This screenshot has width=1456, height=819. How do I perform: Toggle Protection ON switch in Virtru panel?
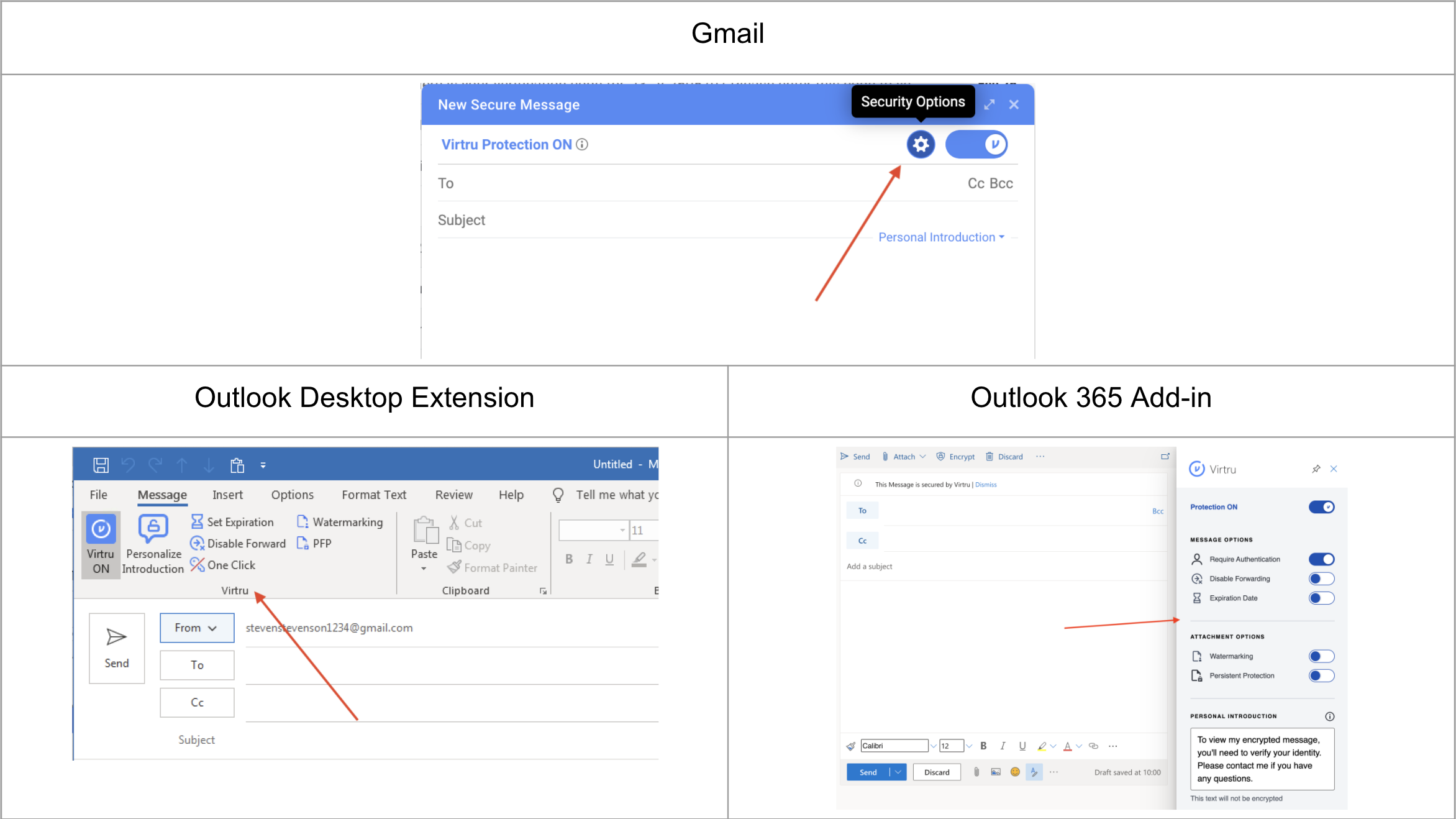(1321, 507)
